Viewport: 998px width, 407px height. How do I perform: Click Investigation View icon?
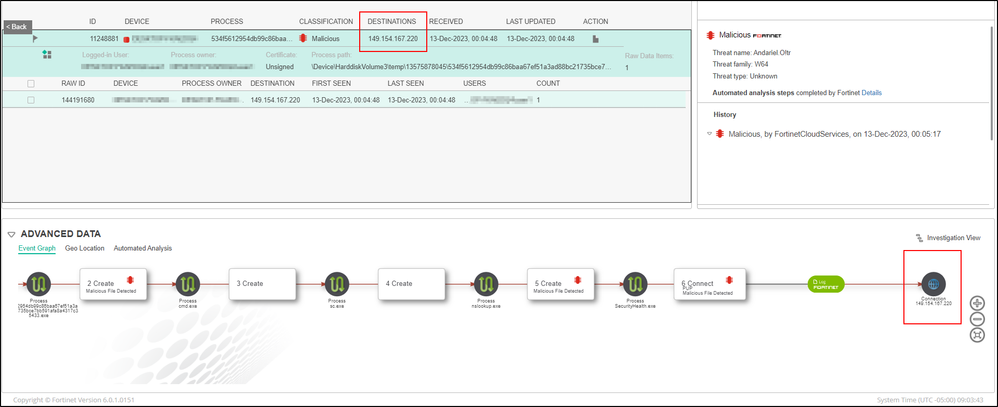[919, 238]
